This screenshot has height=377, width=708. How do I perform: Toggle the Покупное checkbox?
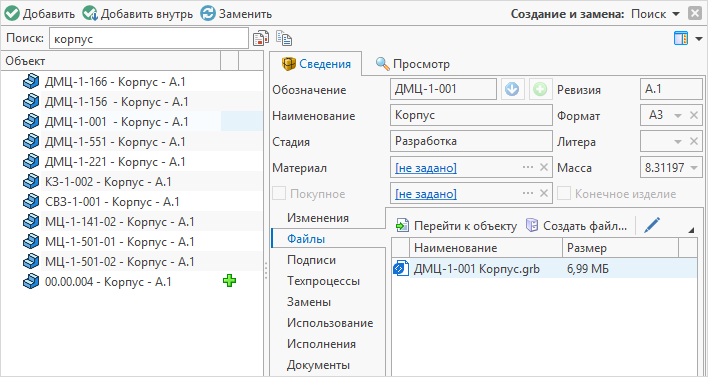pos(279,194)
